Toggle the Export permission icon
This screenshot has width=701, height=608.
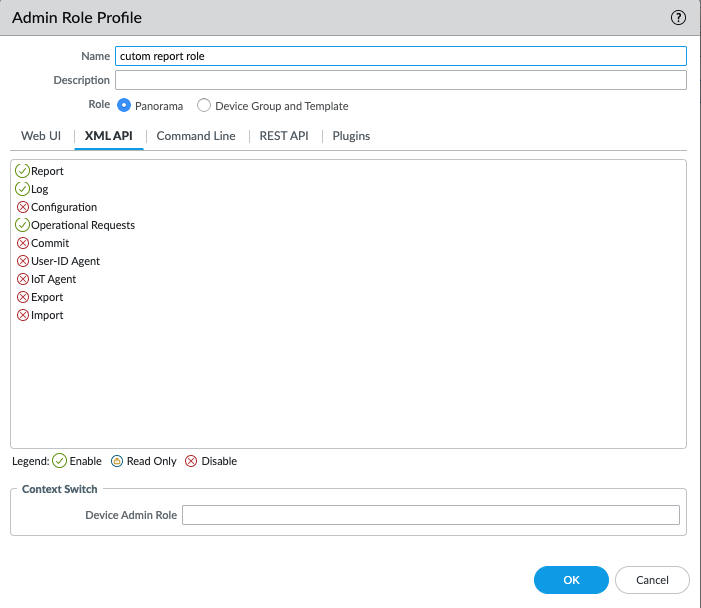[x=23, y=297]
